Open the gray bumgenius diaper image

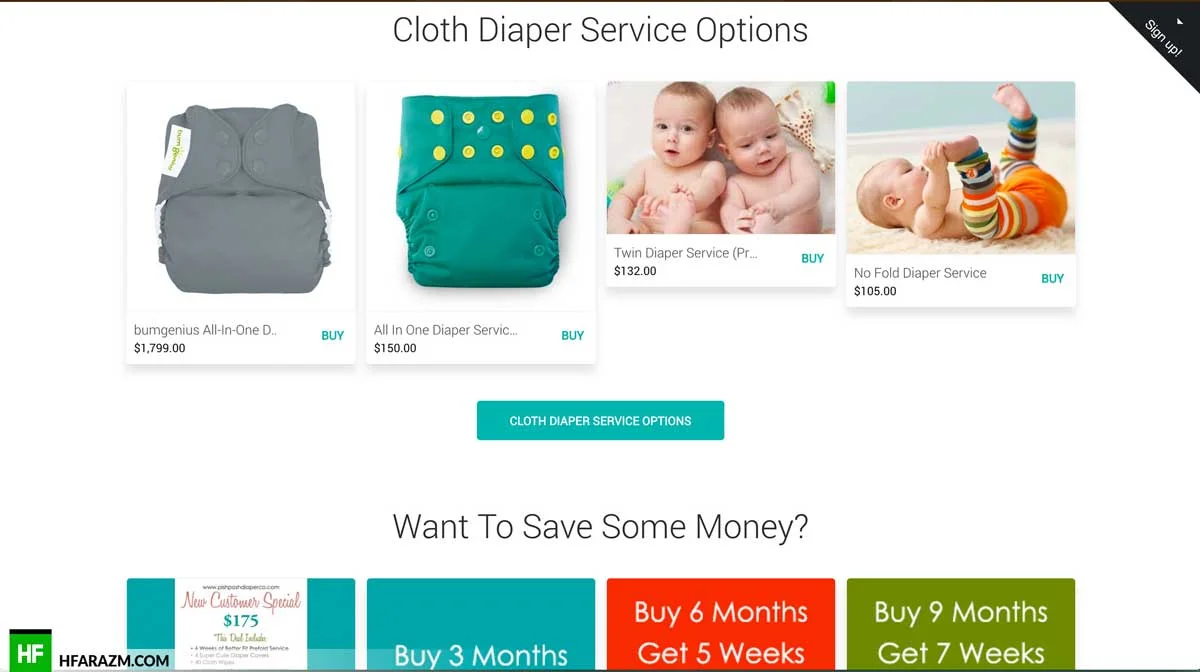coord(241,197)
